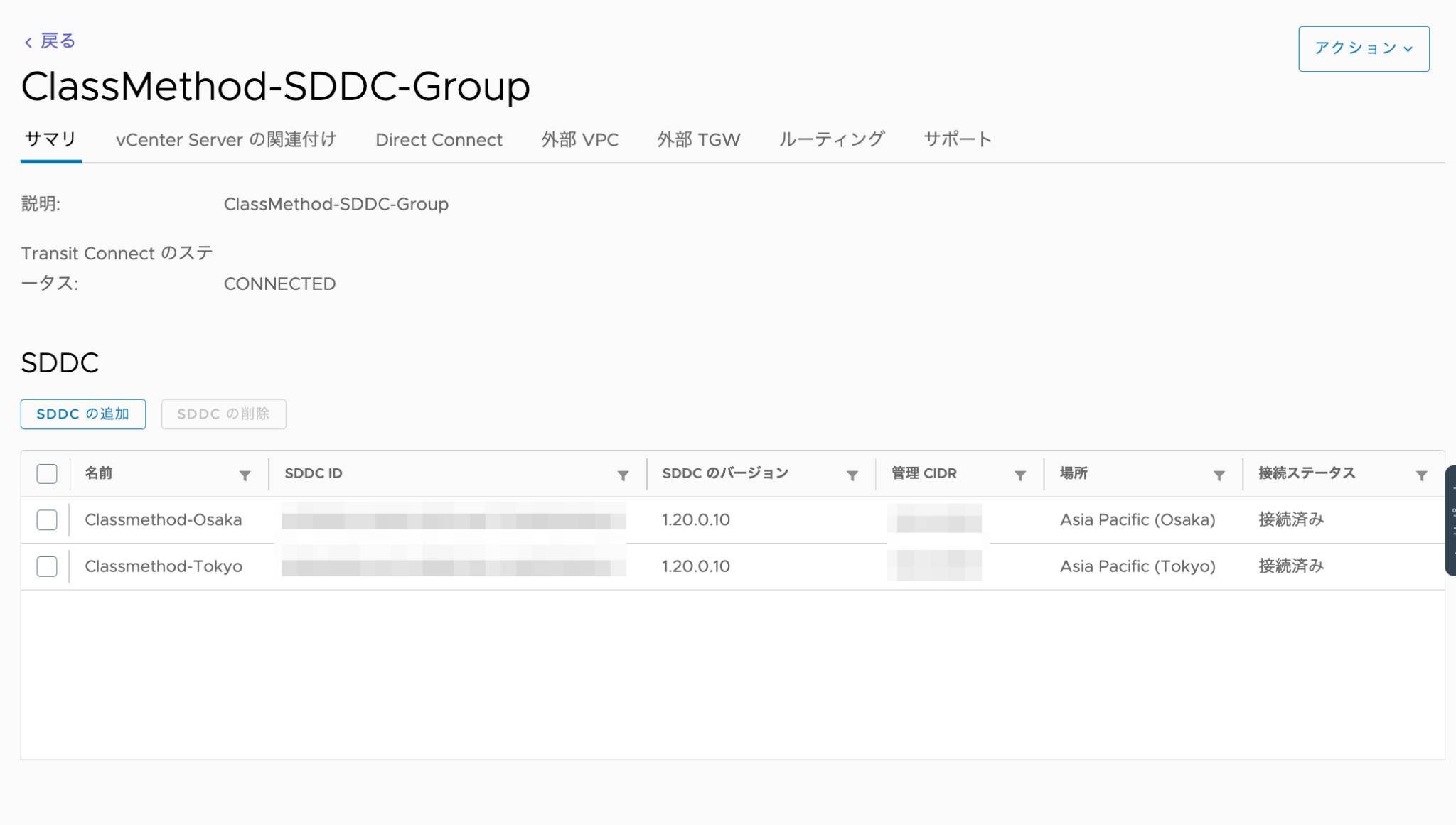Select the checkbox for Classmethod-Osaka
1456x825 pixels.
(x=46, y=519)
